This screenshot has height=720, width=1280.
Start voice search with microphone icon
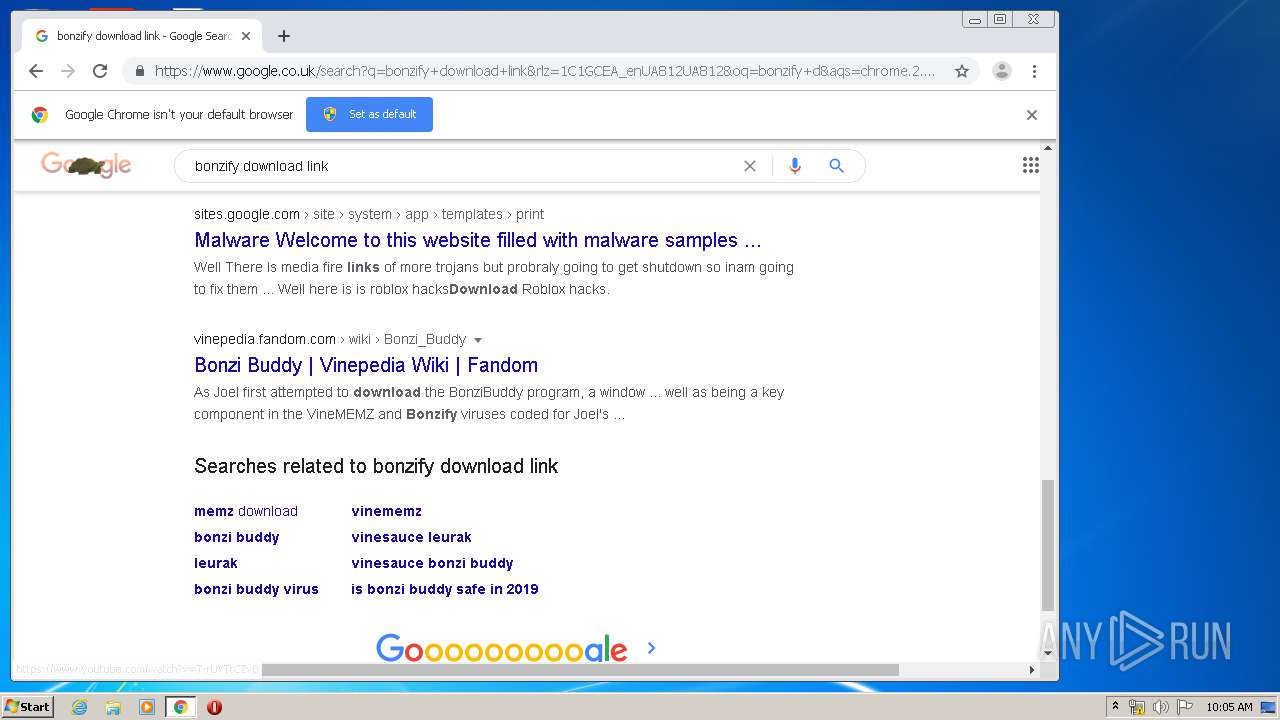point(795,166)
